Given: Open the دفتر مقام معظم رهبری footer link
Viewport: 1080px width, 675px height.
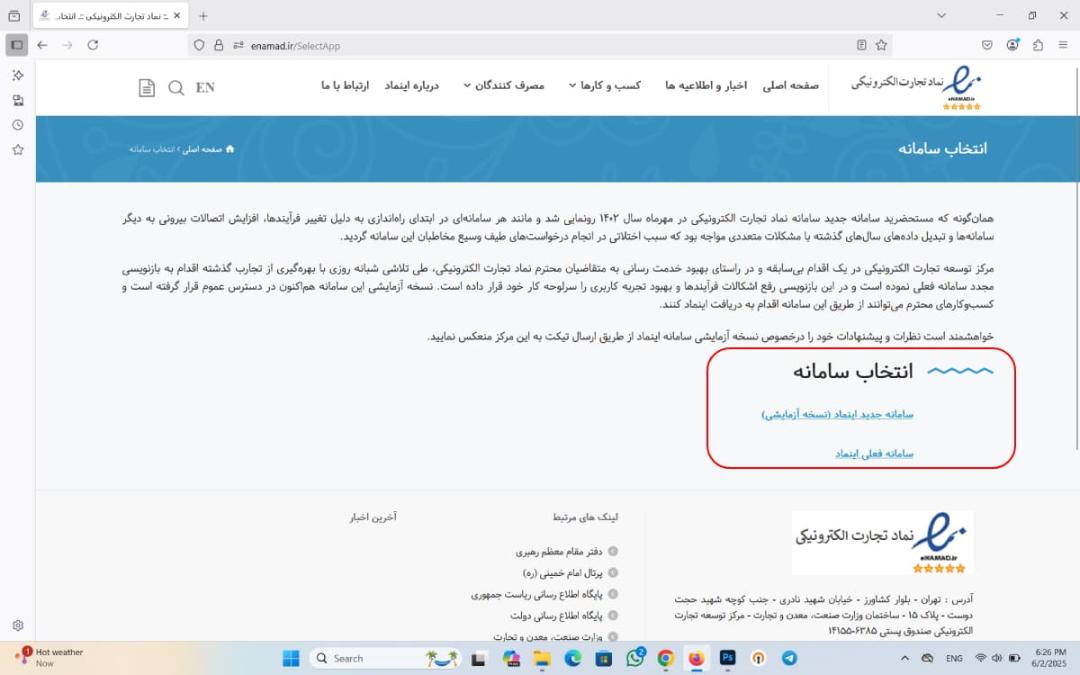Looking at the screenshot, I should point(559,551).
